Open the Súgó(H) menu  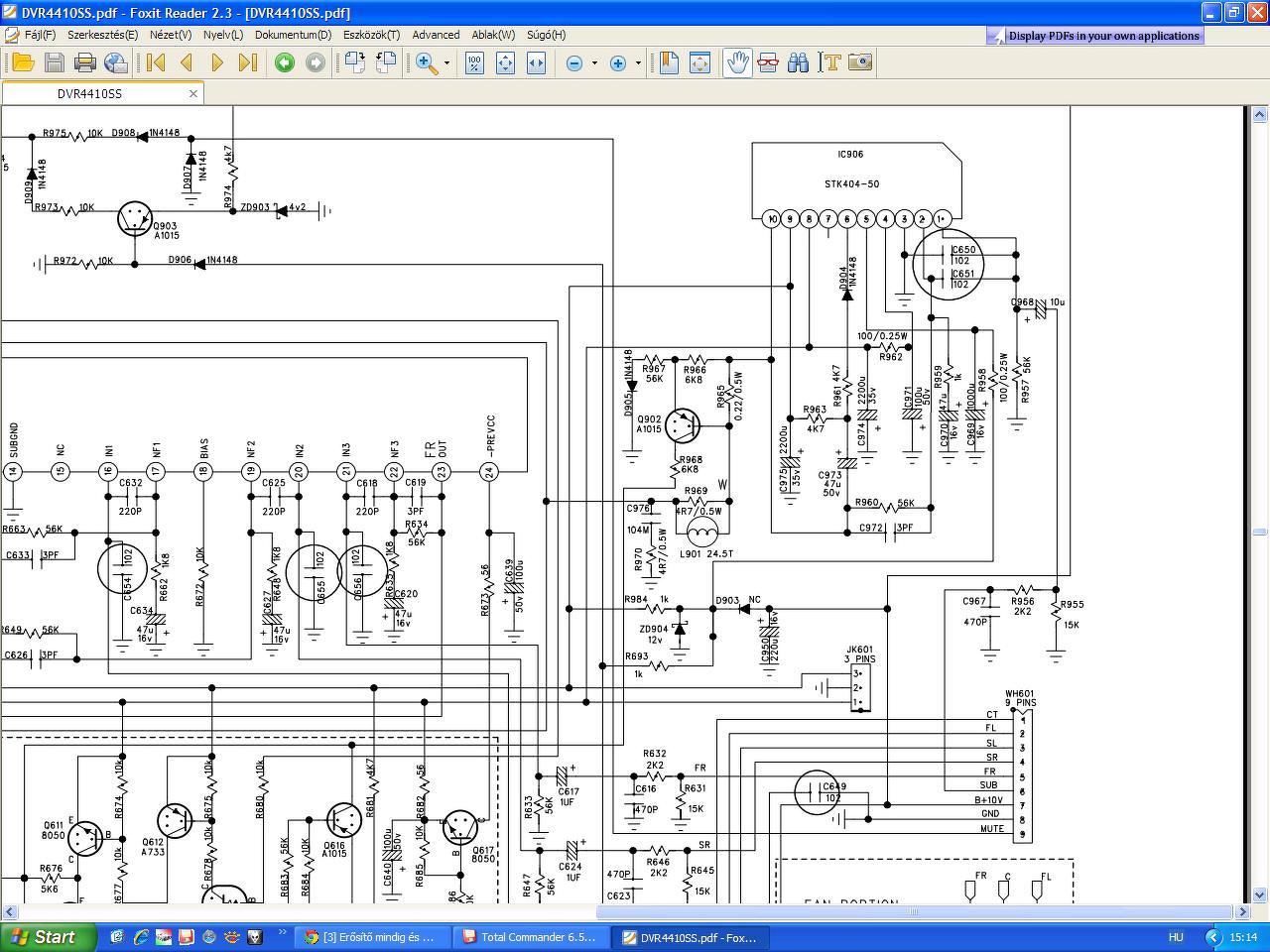point(546,35)
